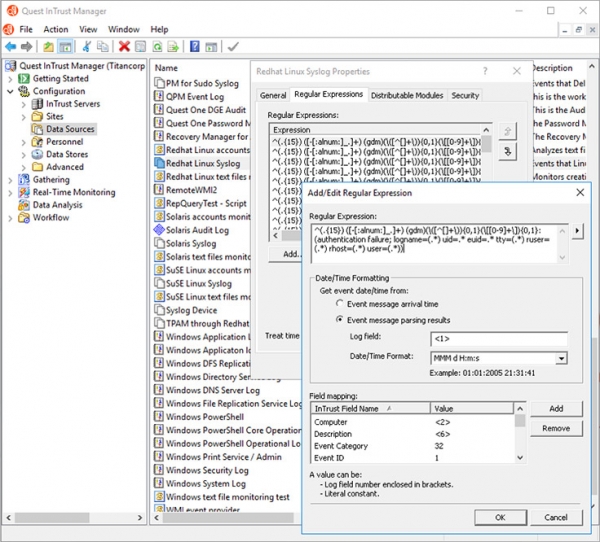Click the red Delete toolbar icon
This screenshot has height=542, width=600.
(124, 46)
